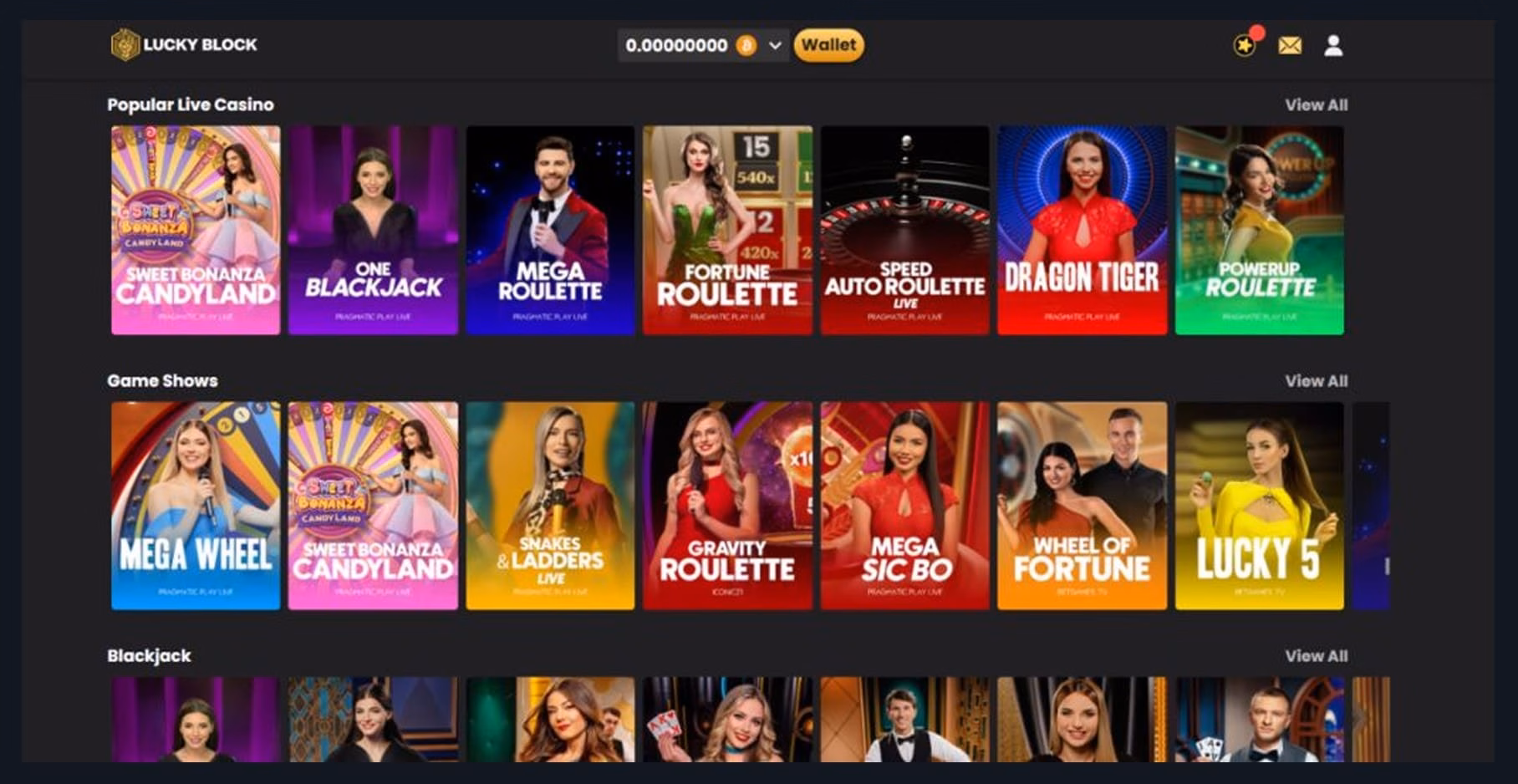Launch Wheel of Fortune game show
This screenshot has height=784, width=1518.
(1082, 506)
